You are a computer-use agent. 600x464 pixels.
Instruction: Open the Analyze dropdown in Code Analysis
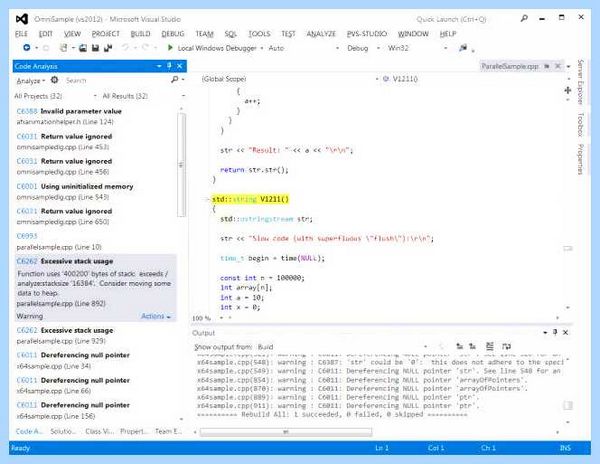click(x=31, y=81)
